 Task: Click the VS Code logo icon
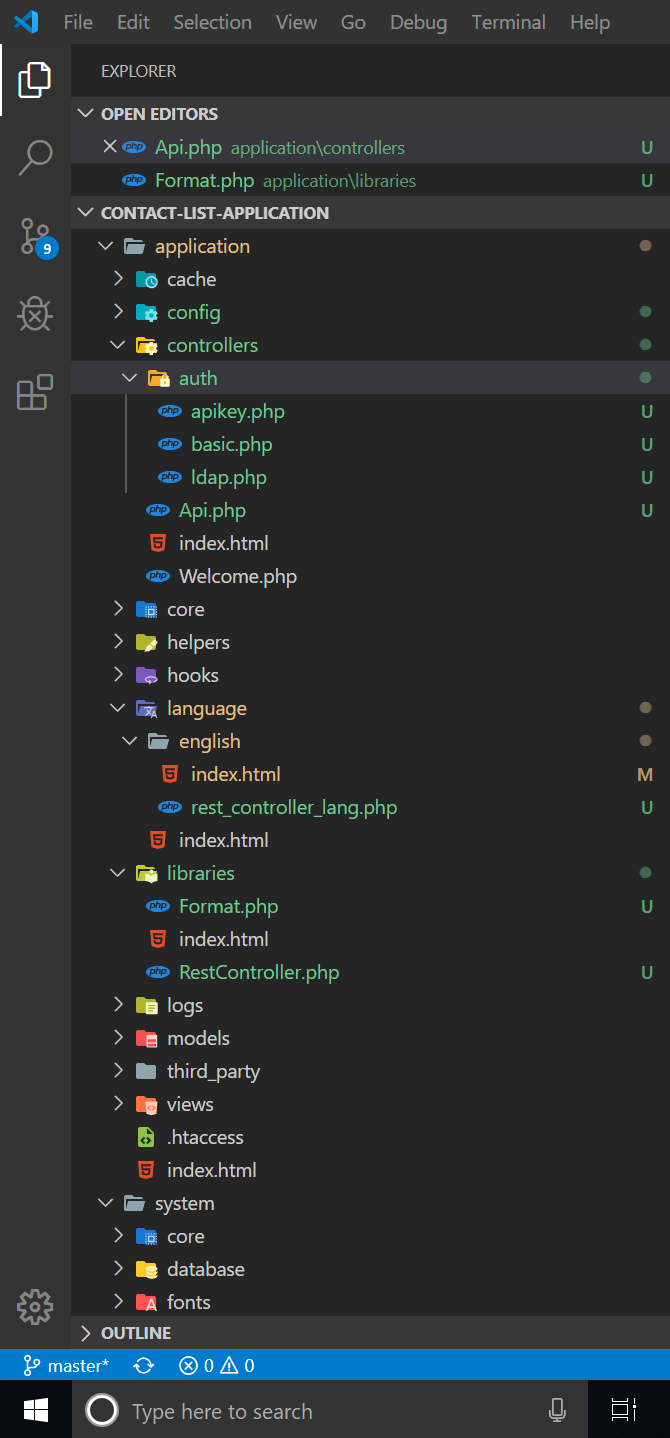click(24, 21)
